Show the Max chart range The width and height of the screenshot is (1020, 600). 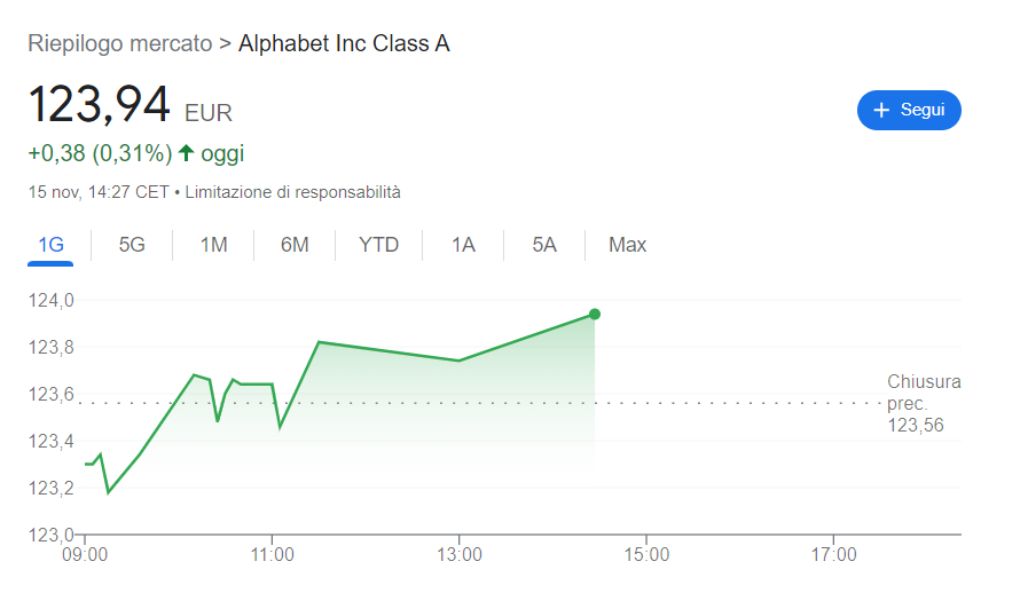[x=627, y=245]
